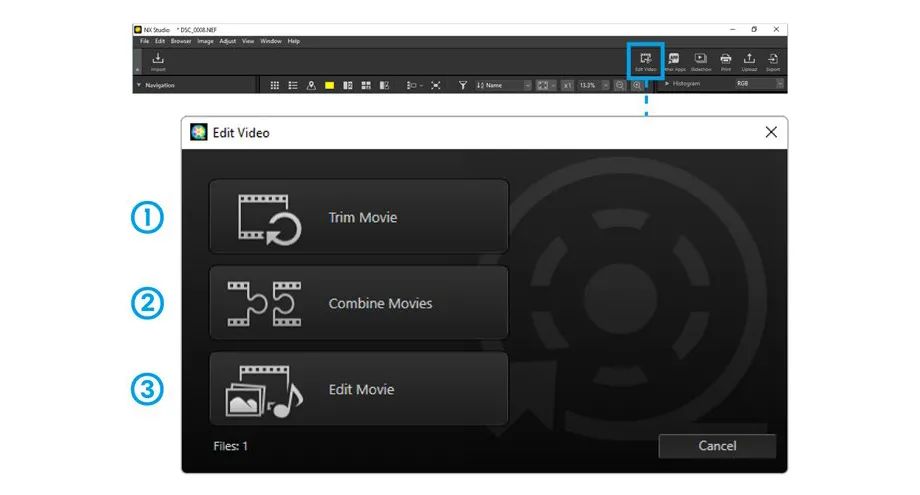
Task: Start the Slideshow from the toolbar
Action: pyautogui.click(x=701, y=61)
